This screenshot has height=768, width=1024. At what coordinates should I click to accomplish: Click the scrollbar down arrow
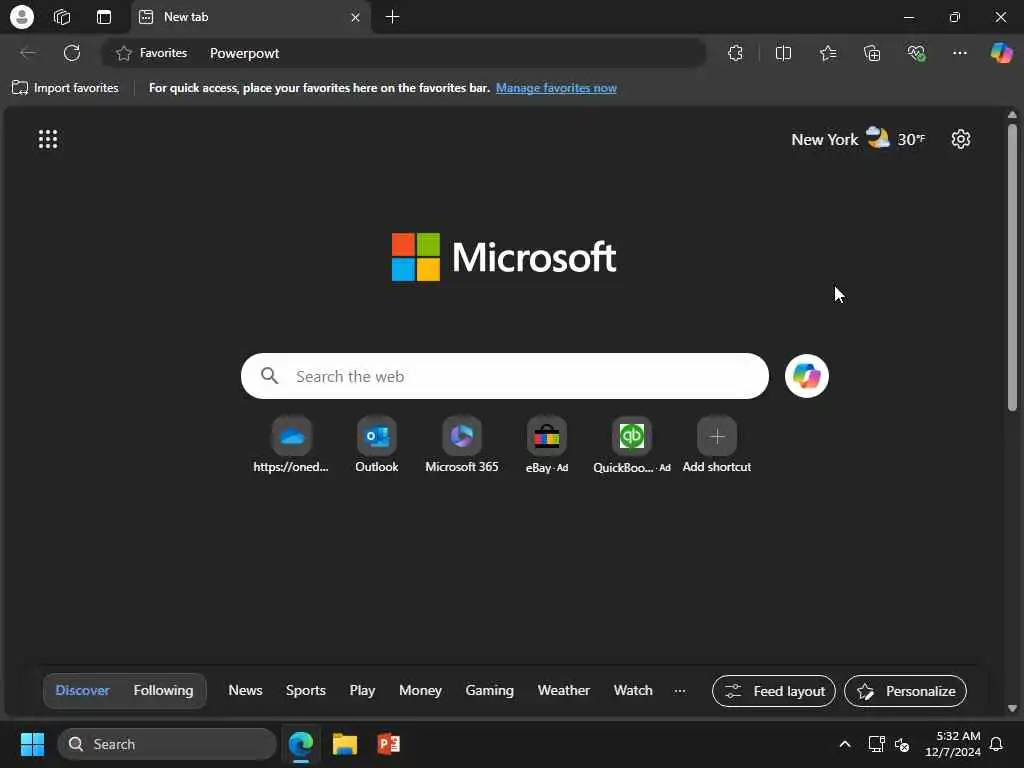click(1012, 708)
